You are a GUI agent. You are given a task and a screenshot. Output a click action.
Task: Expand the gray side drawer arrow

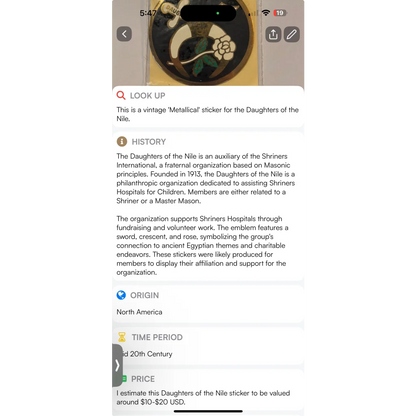[x=117, y=365]
